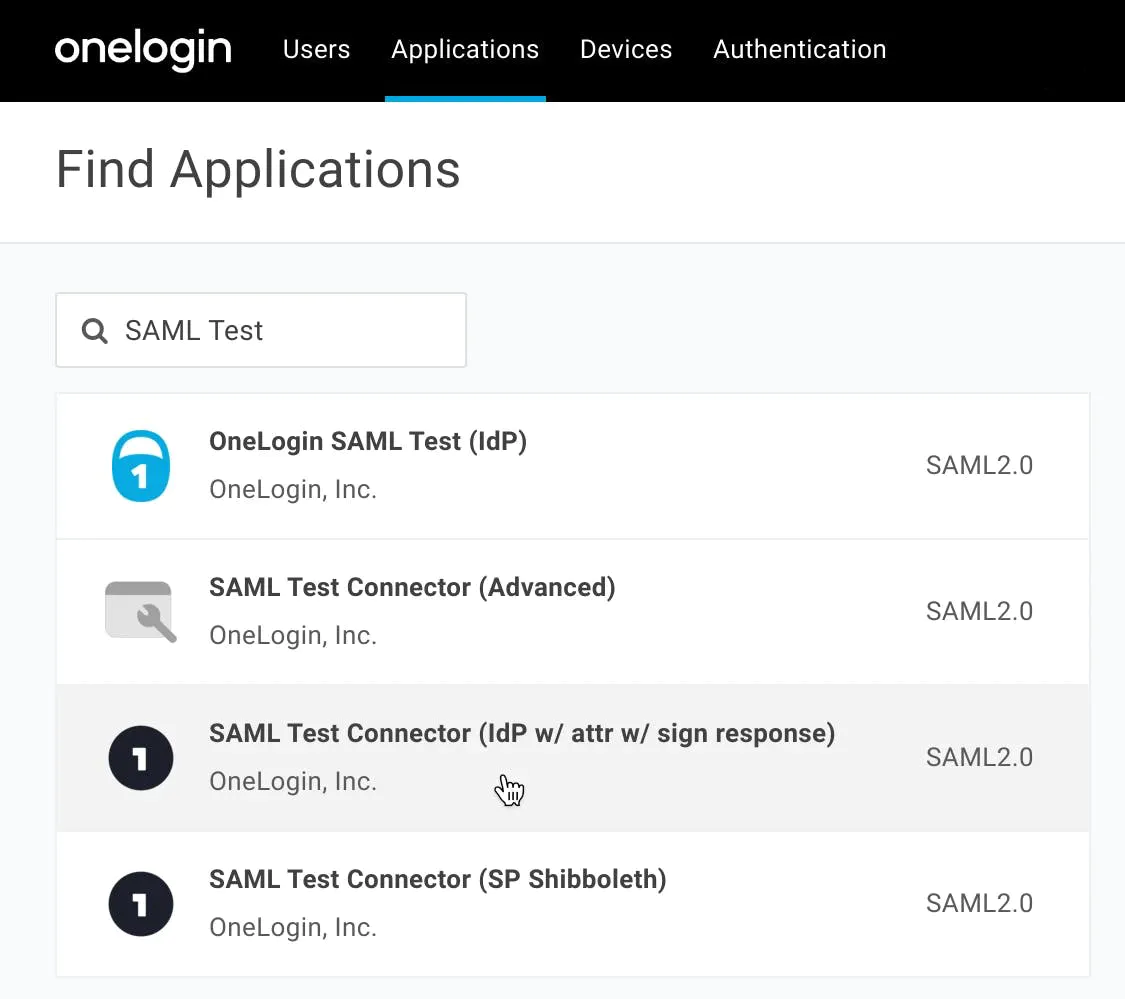
Task: Select SAML Test Connector (SP Shibboleth)
Action: 573,904
